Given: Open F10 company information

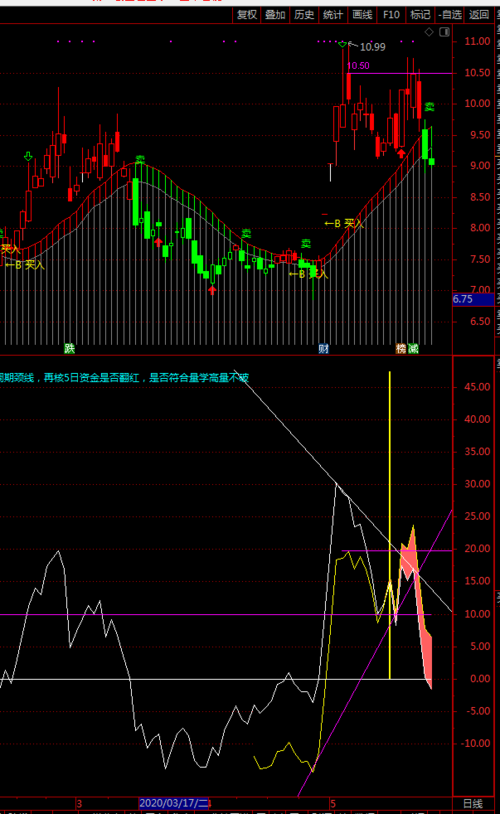Looking at the screenshot, I should [391, 15].
